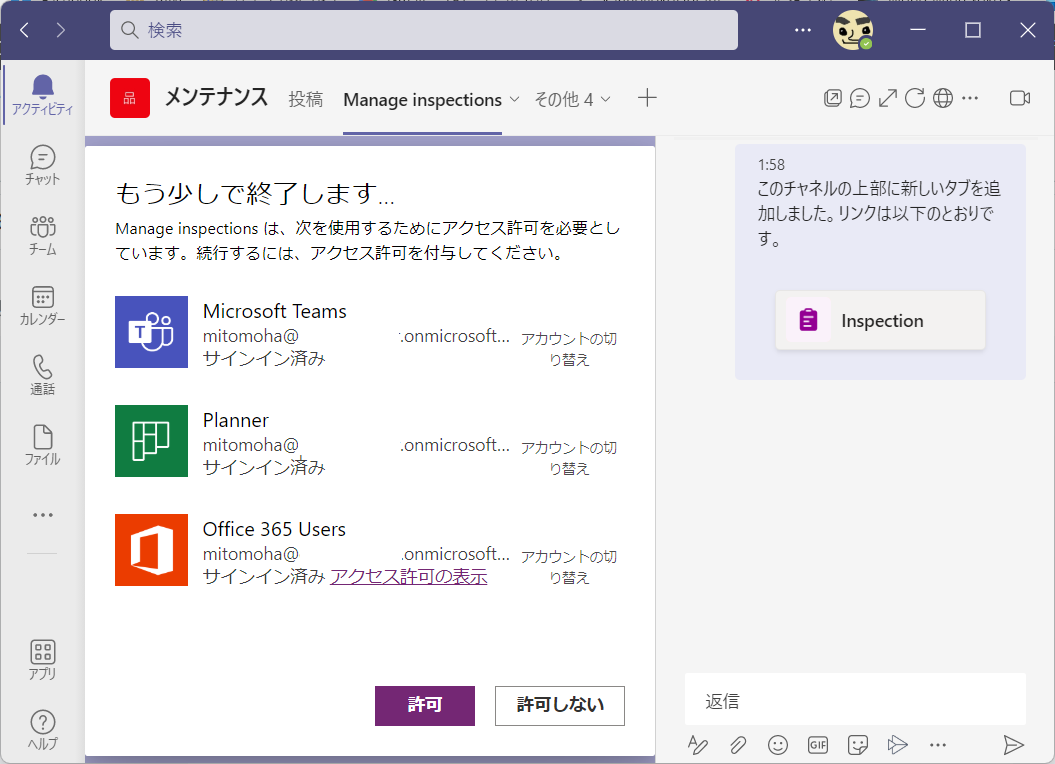This screenshot has height=764, width=1055.
Task: Open the アクセス許可の表示 link
Action: coord(408,576)
